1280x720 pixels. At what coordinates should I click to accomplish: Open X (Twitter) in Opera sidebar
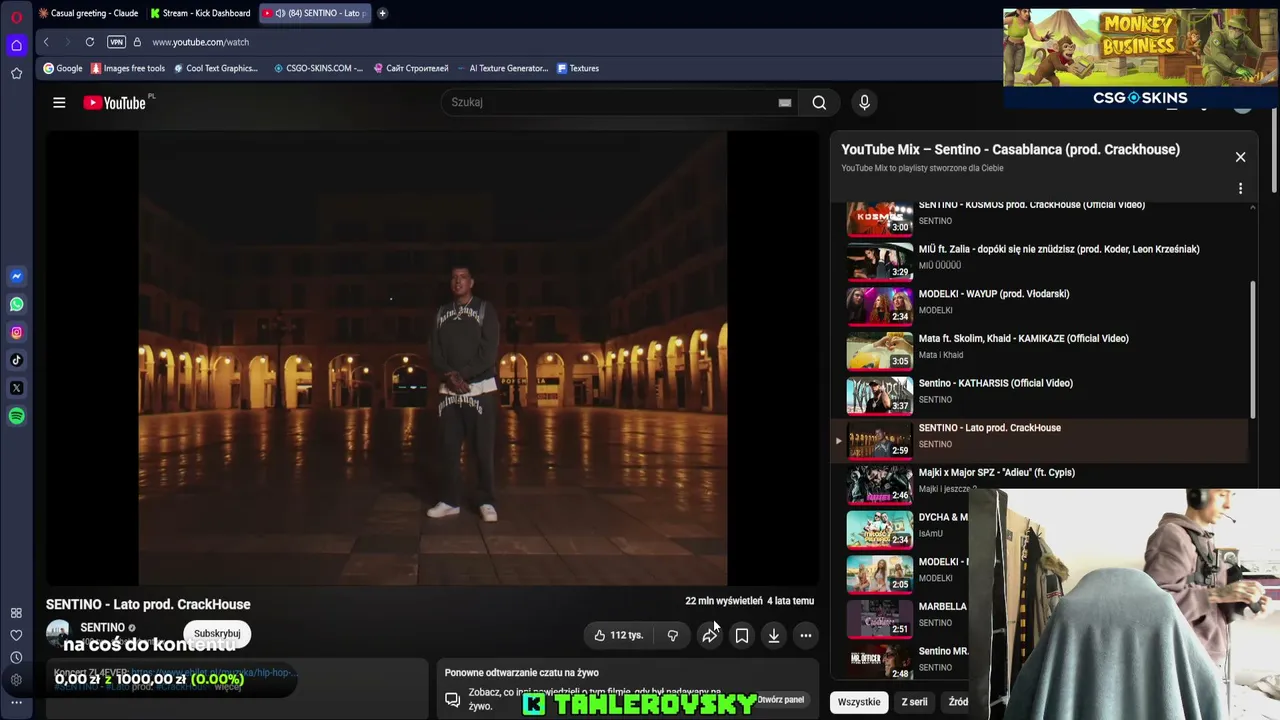[16, 388]
